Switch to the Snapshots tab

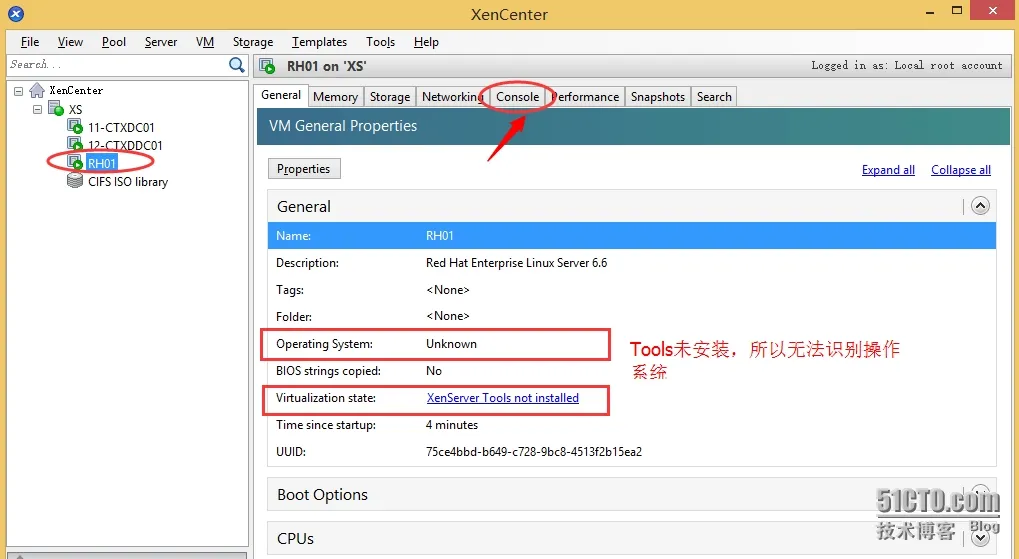(658, 97)
